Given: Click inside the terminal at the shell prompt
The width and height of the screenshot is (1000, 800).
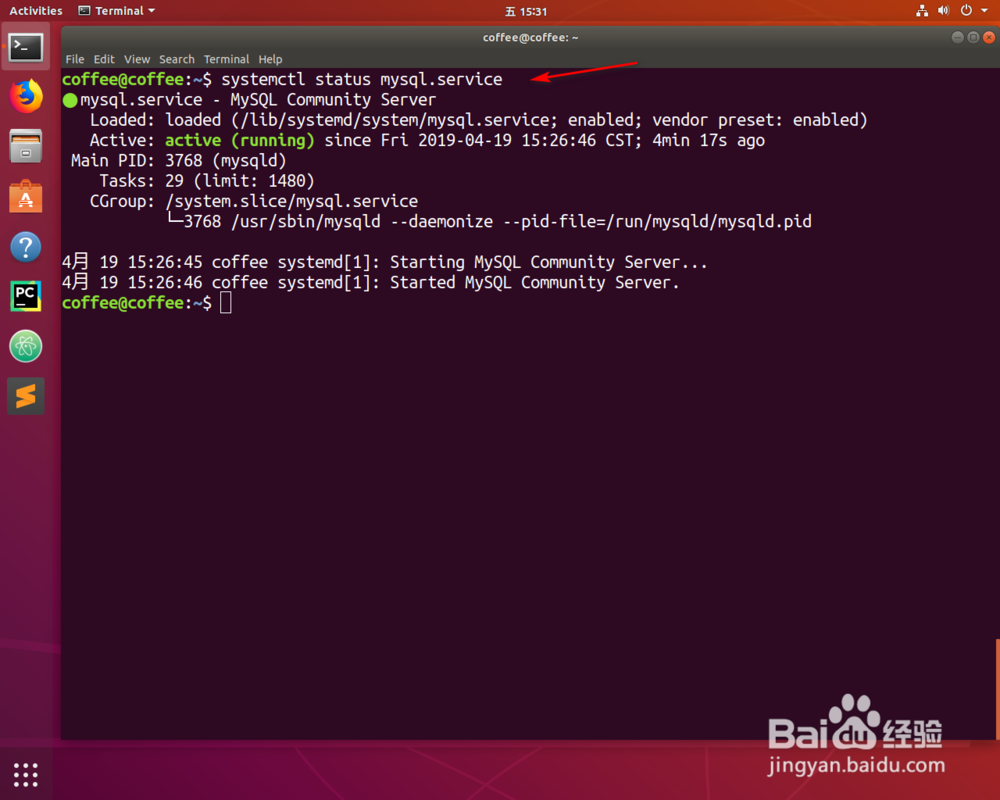Looking at the screenshot, I should tap(228, 302).
